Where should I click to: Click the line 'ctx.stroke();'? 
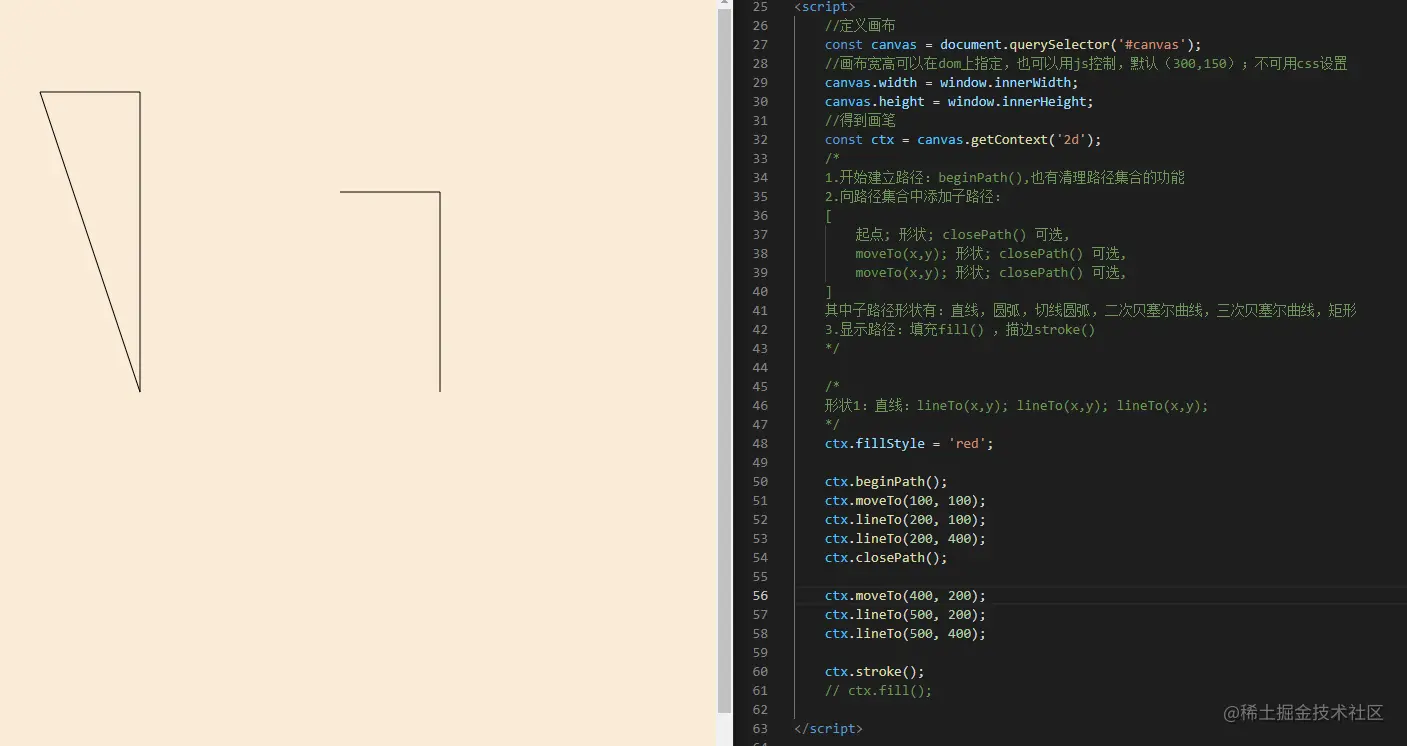[x=875, y=672]
